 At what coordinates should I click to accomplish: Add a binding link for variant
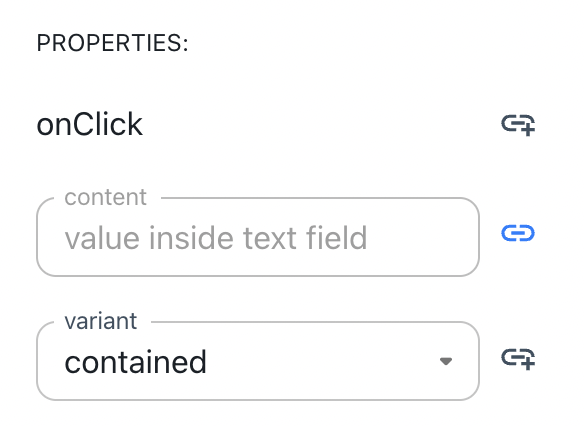coord(518,359)
